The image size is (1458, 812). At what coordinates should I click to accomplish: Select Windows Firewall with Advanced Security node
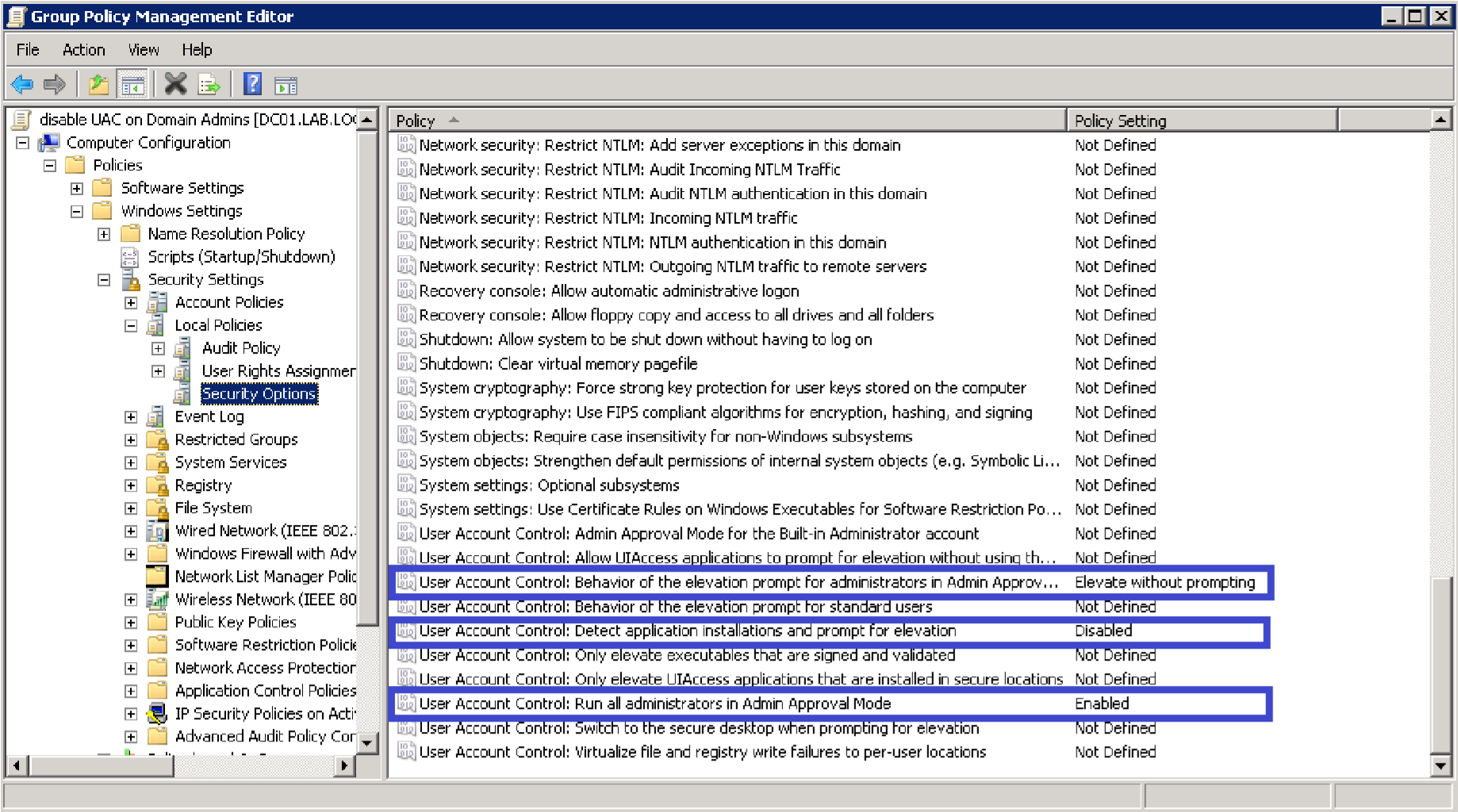click(265, 553)
